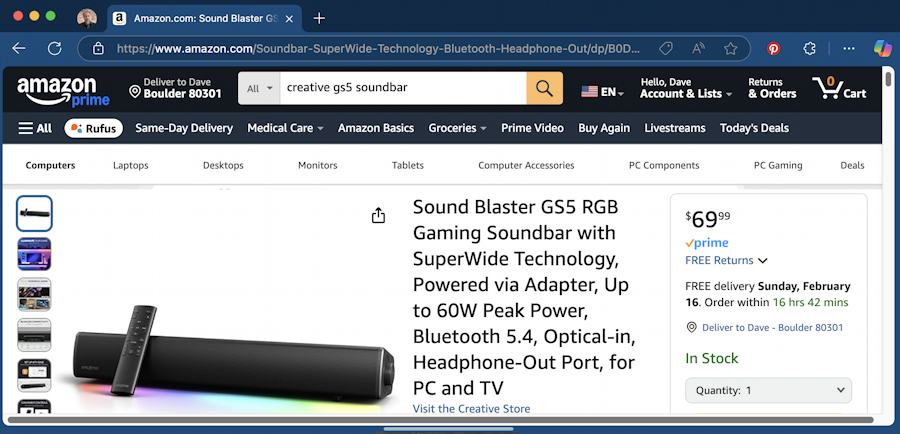Click the shopping price tag icon

pos(666,49)
